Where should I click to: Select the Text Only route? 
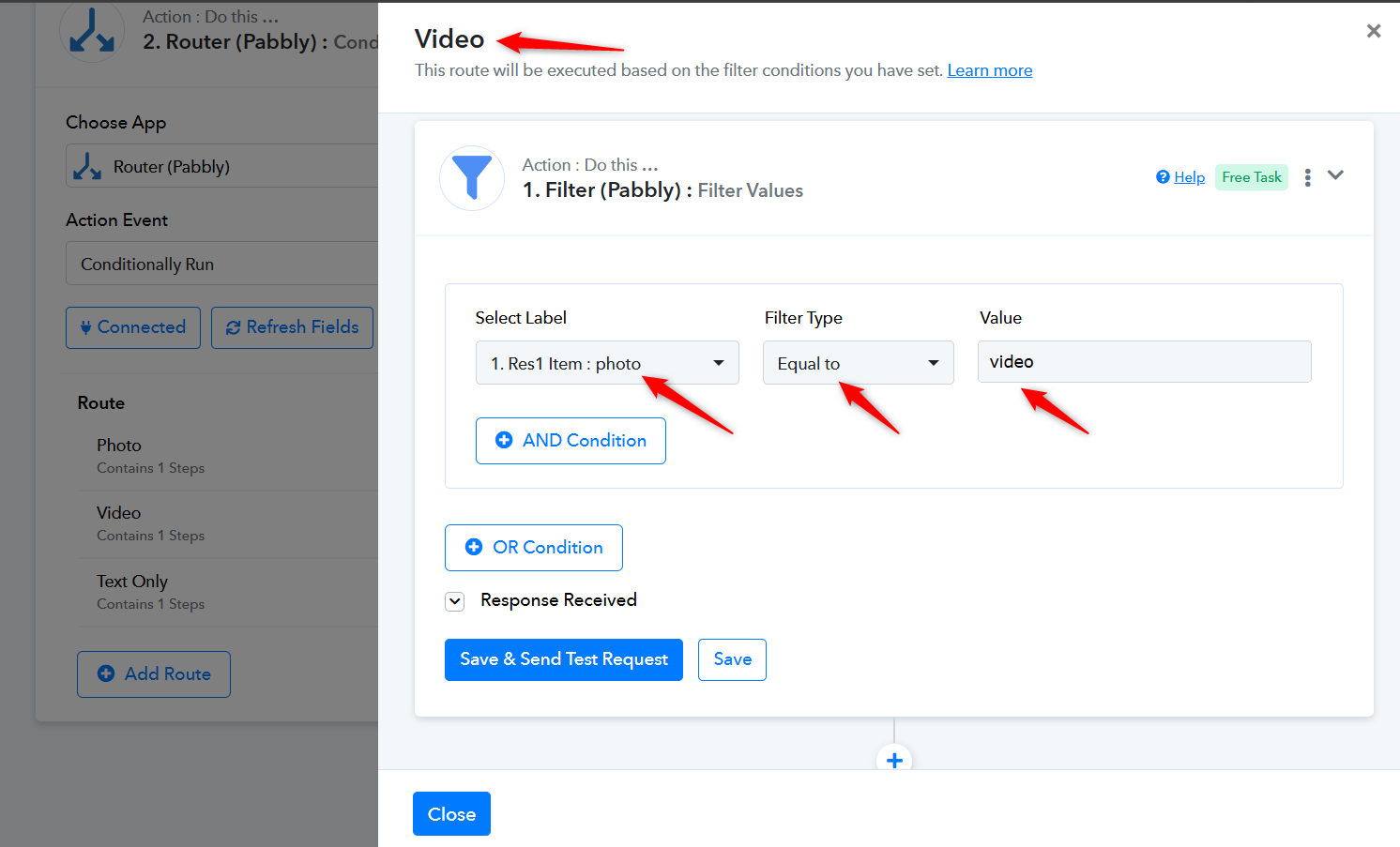132,582
